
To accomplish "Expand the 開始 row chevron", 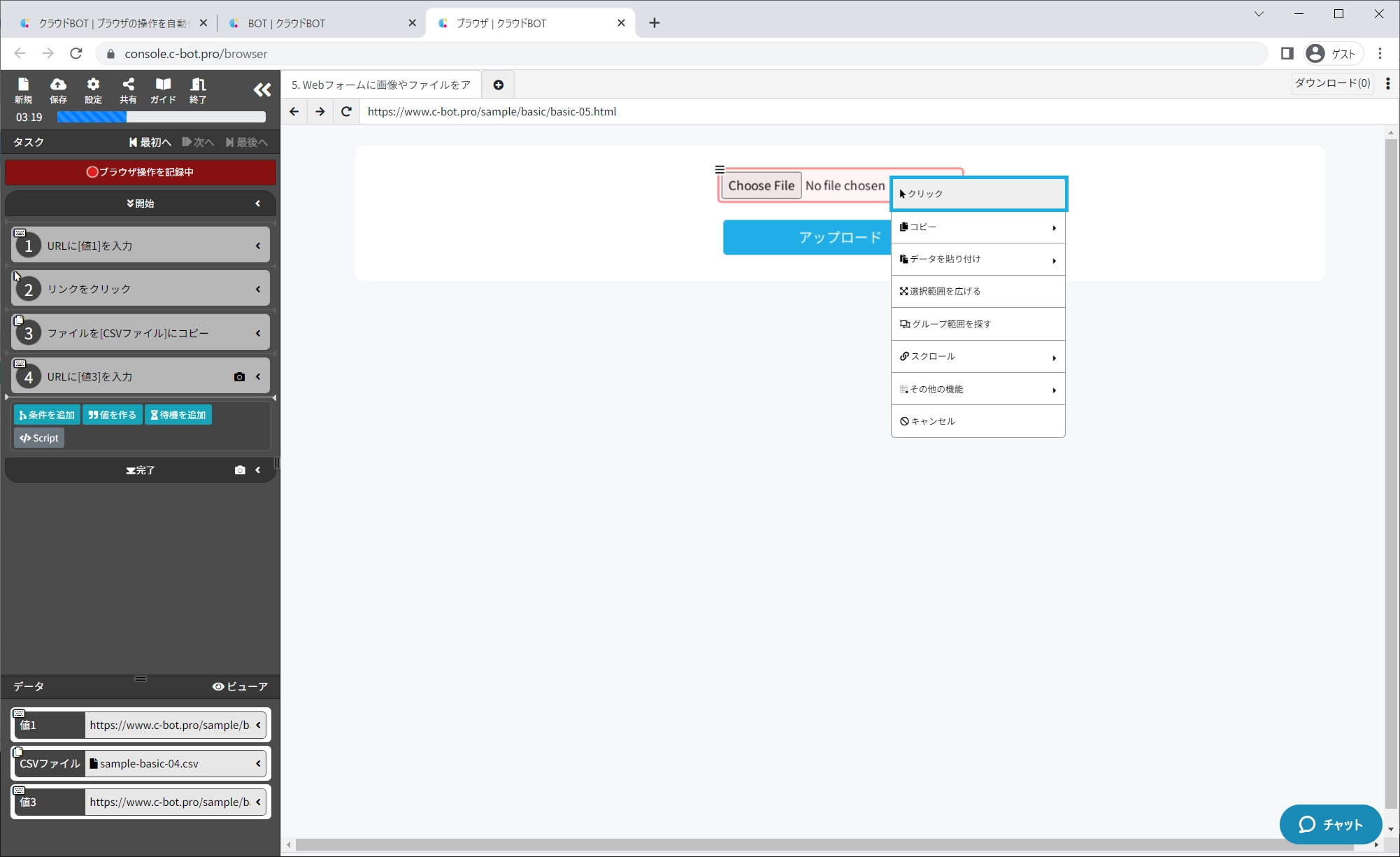I will click(258, 204).
